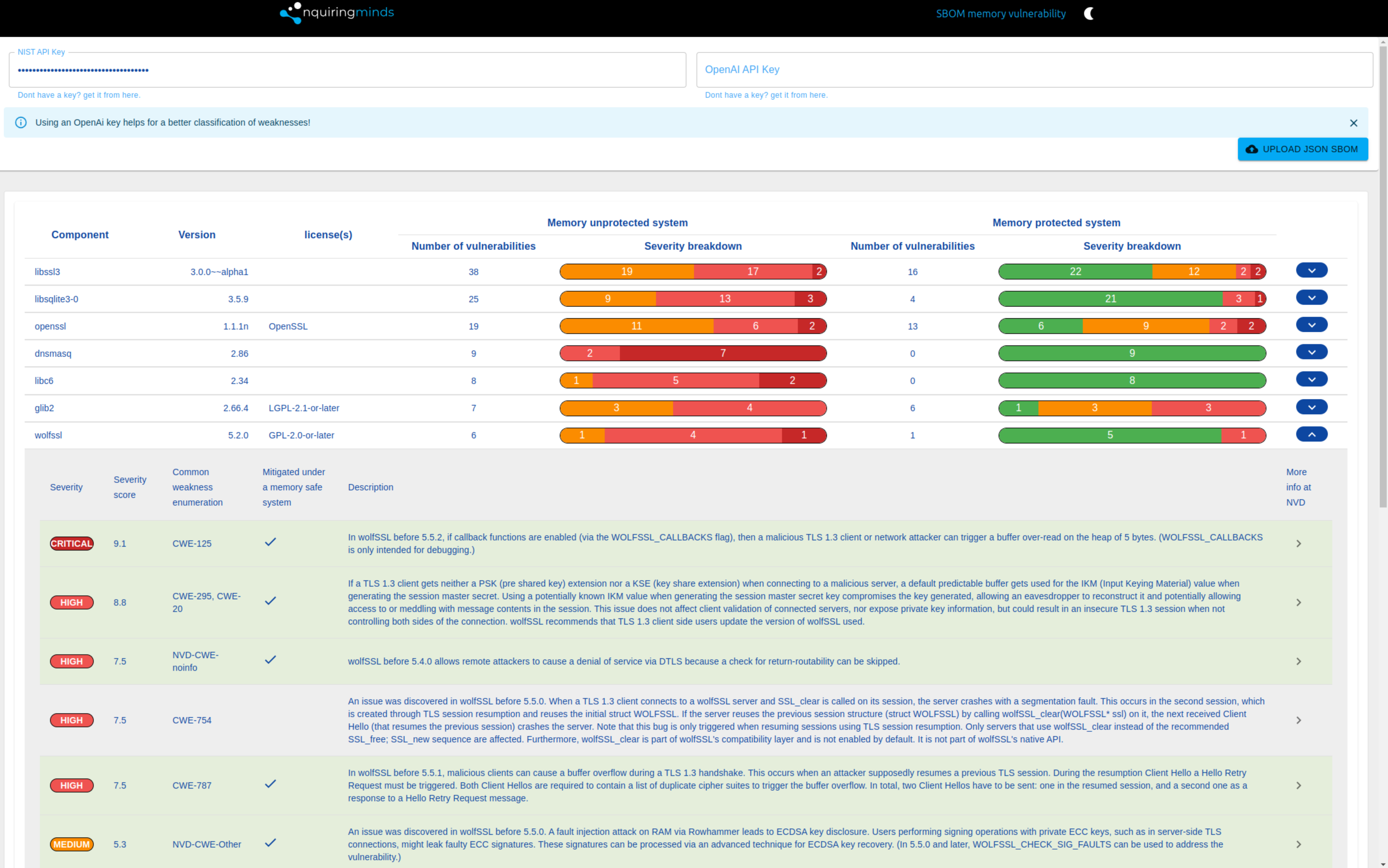Open SBOM memory vulnerability link

(1000, 13)
